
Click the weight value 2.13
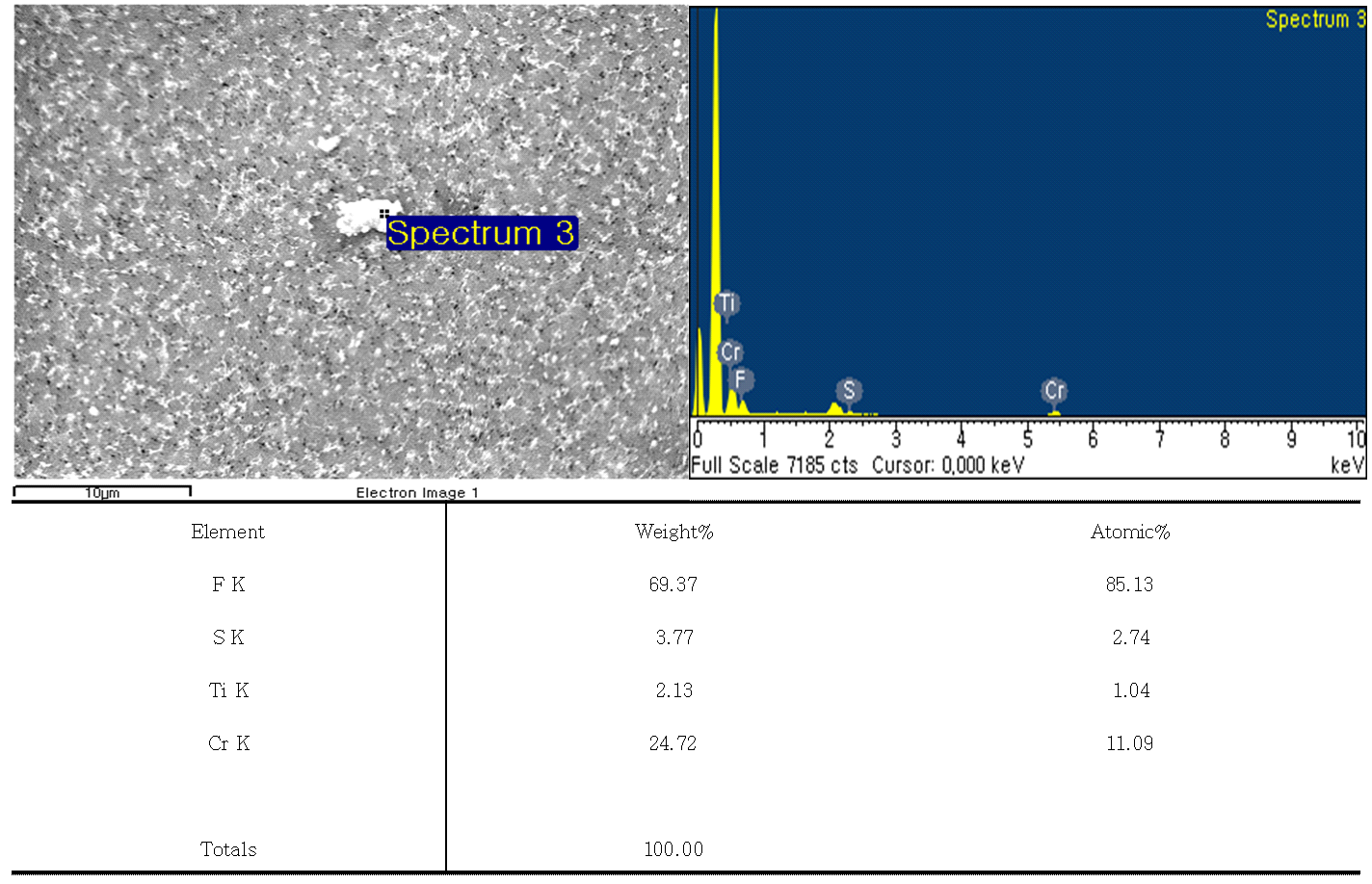pyautogui.click(x=674, y=690)
